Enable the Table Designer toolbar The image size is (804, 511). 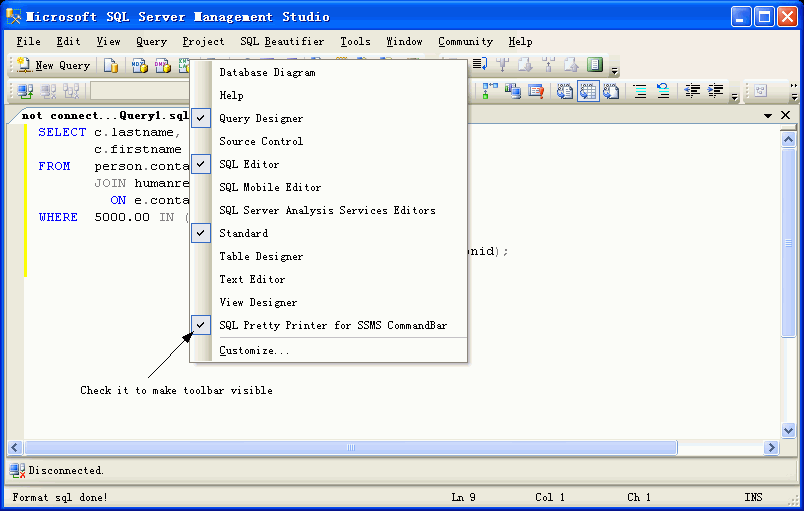[328, 256]
